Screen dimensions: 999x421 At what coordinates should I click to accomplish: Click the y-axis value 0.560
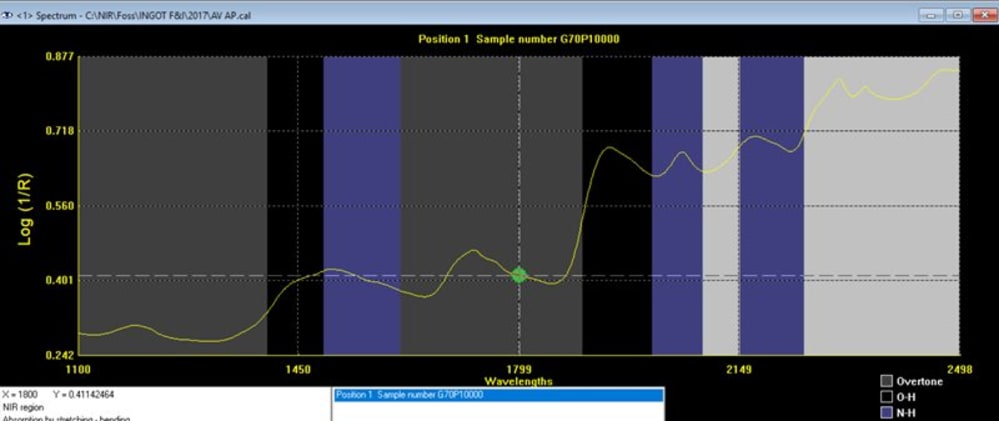coord(62,206)
